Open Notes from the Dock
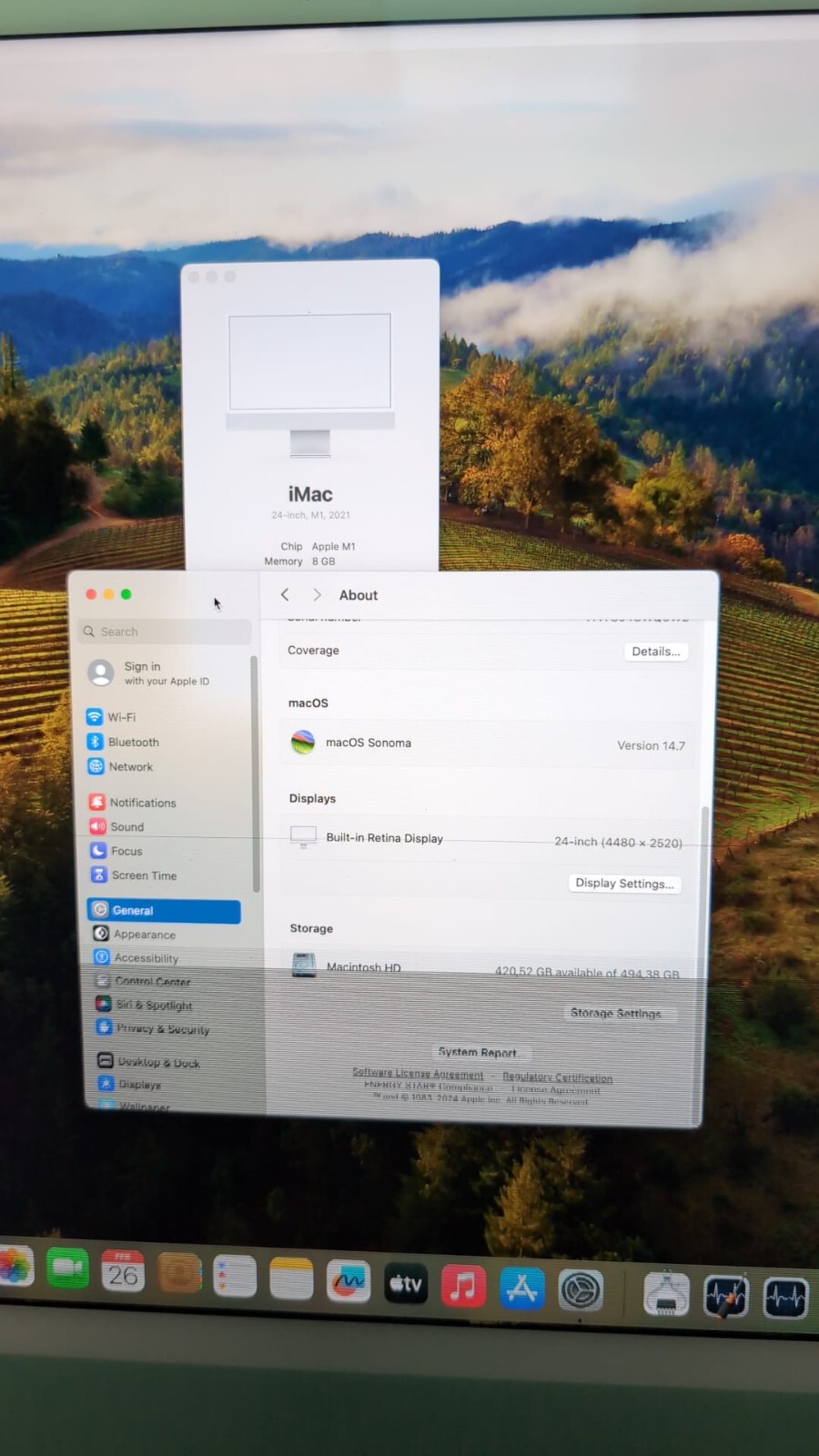Image resolution: width=819 pixels, height=1456 pixels. click(x=291, y=1279)
